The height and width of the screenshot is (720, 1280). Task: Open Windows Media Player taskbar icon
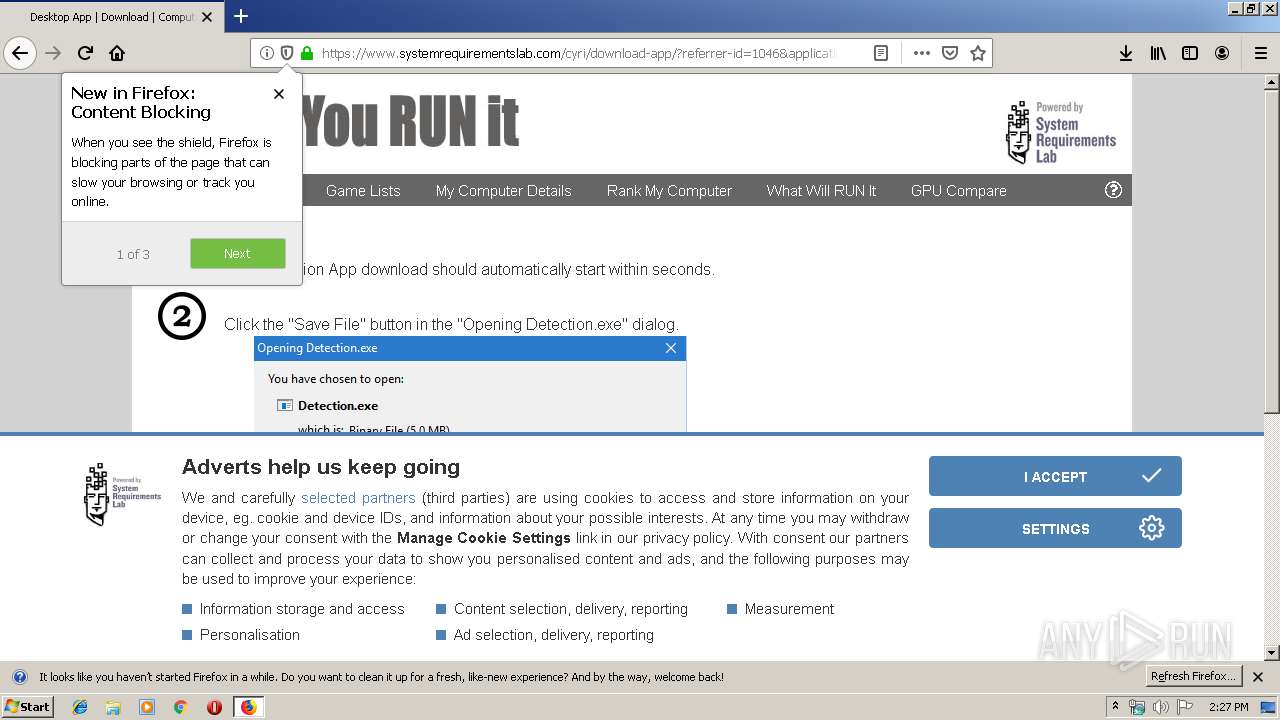[x=147, y=707]
